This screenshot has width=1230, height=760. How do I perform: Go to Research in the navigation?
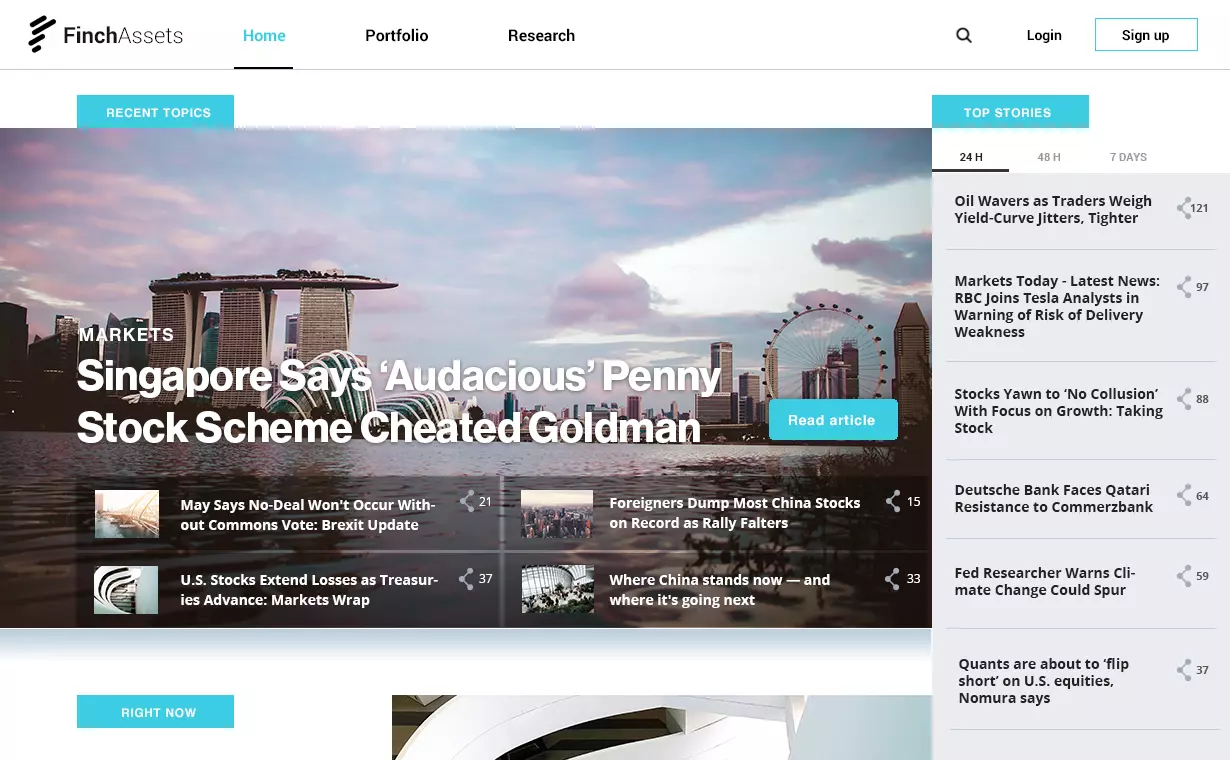coord(541,35)
